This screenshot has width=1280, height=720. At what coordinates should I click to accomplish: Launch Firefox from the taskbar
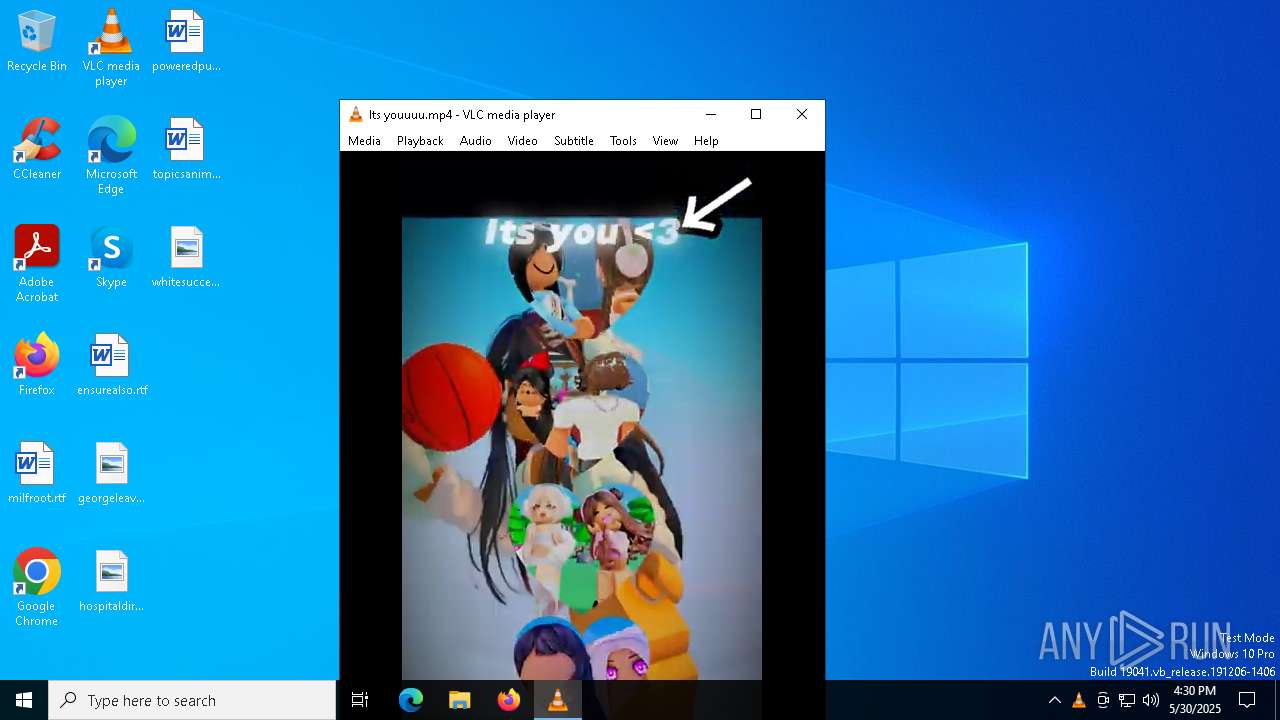pyautogui.click(x=509, y=700)
